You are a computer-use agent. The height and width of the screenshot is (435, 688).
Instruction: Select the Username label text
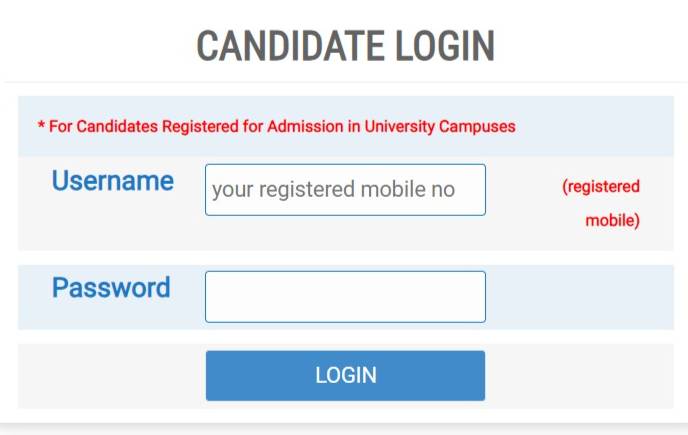pos(113,181)
